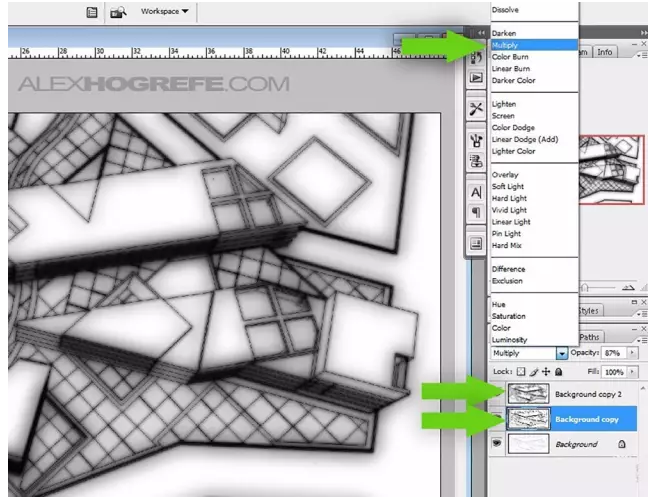Viewport: 655px width, 501px height.
Task: Toggle Lock position icon
Action: (546, 371)
